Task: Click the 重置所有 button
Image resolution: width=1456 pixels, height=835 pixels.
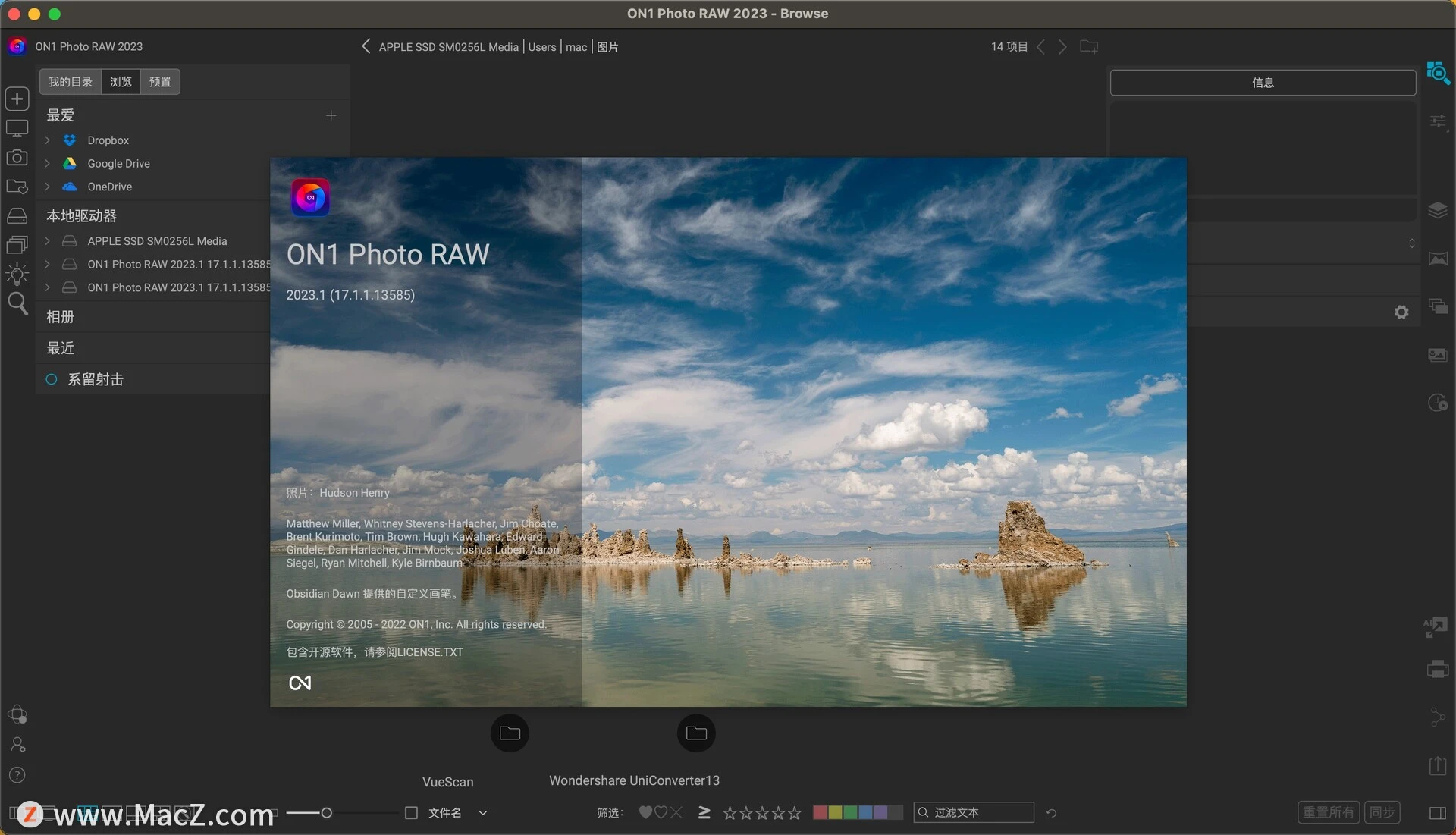Action: tap(1329, 812)
